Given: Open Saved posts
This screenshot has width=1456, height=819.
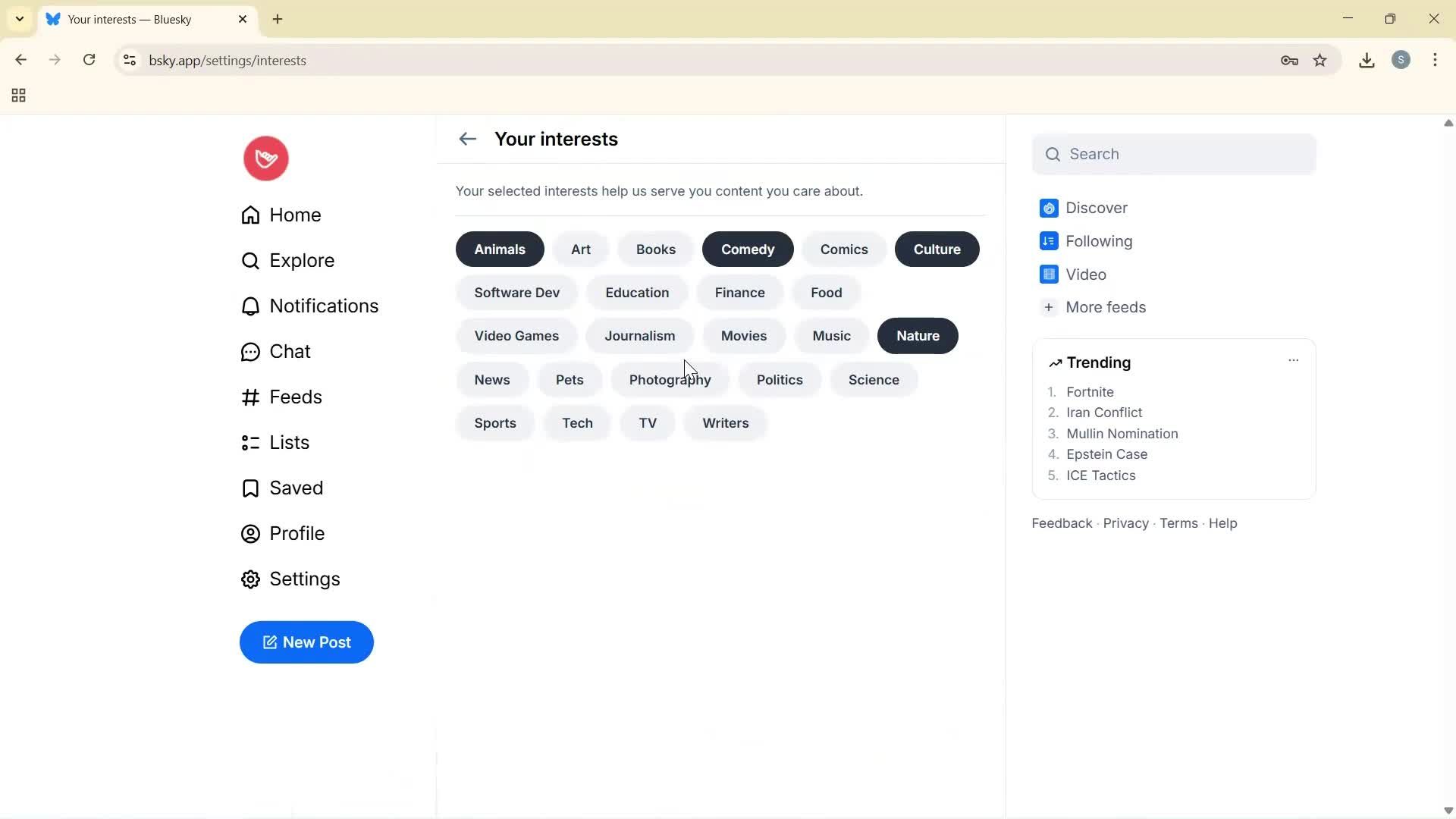Looking at the screenshot, I should point(297,488).
